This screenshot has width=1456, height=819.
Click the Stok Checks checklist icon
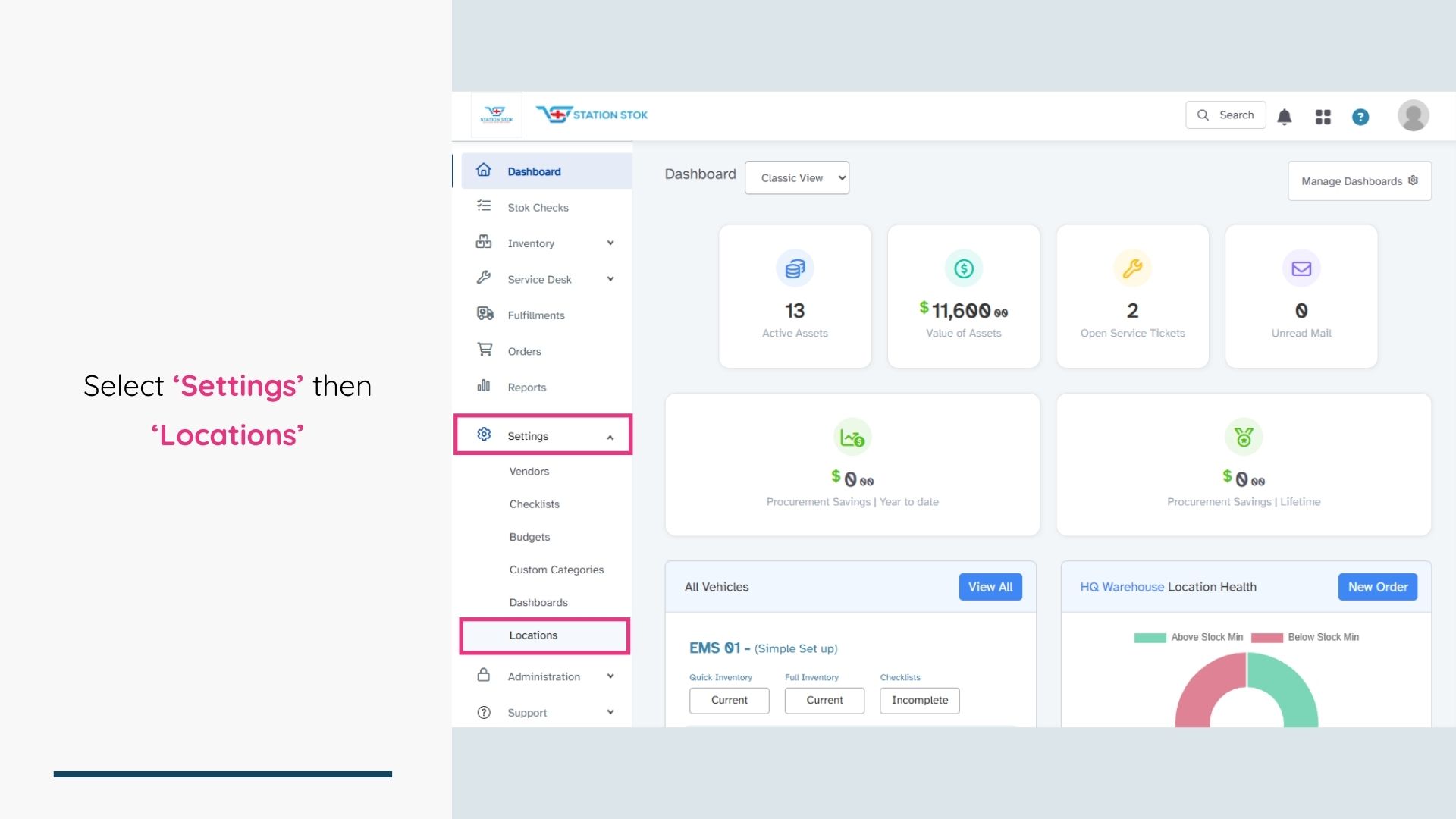pyautogui.click(x=484, y=206)
